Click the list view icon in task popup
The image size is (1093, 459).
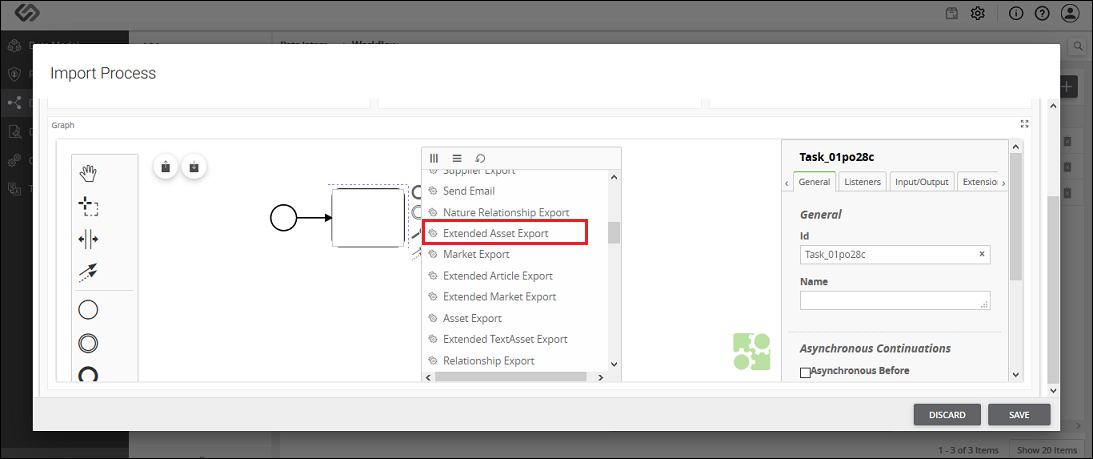point(457,158)
